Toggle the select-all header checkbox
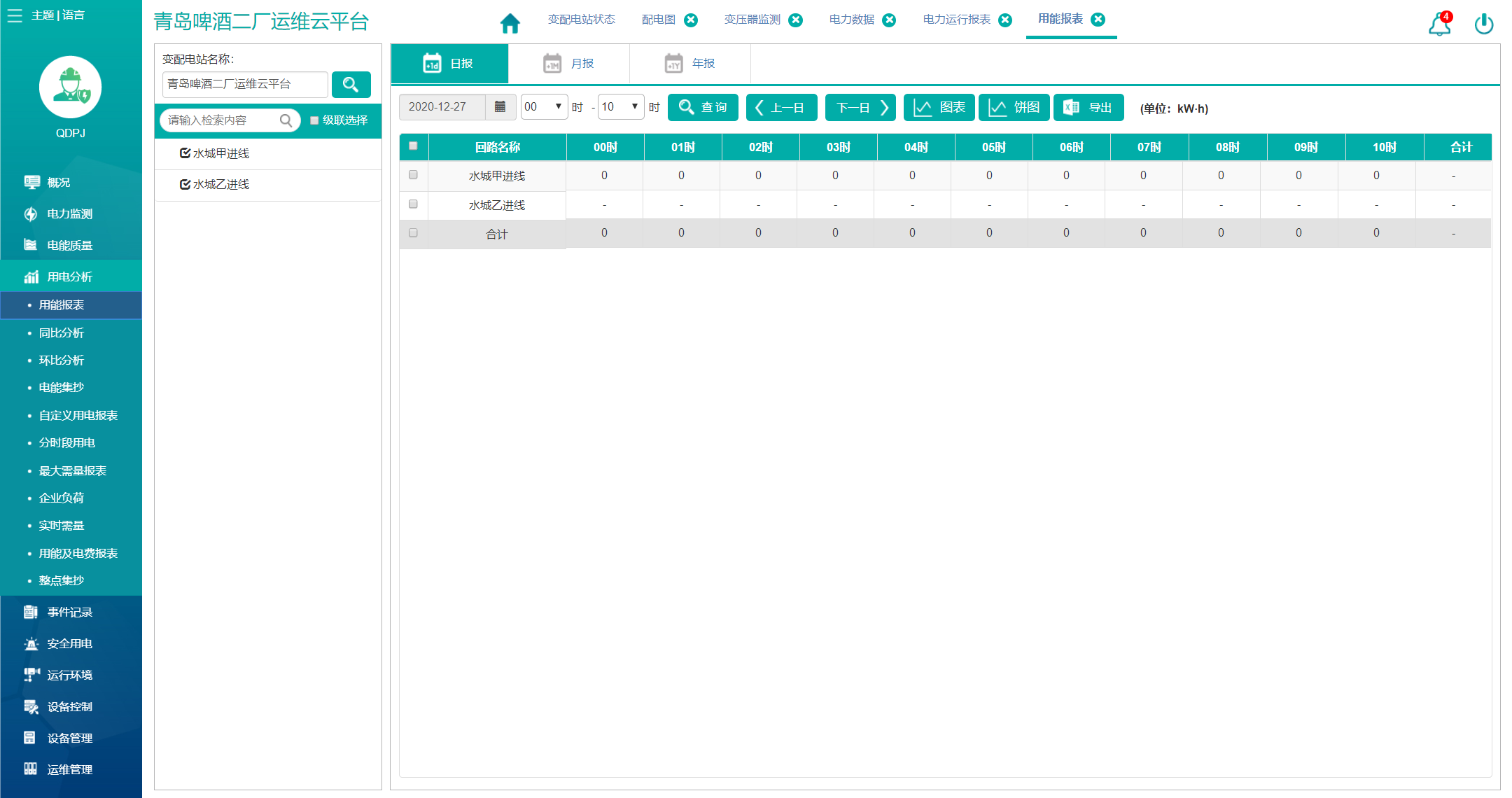The width and height of the screenshot is (1512, 798). tap(413, 146)
